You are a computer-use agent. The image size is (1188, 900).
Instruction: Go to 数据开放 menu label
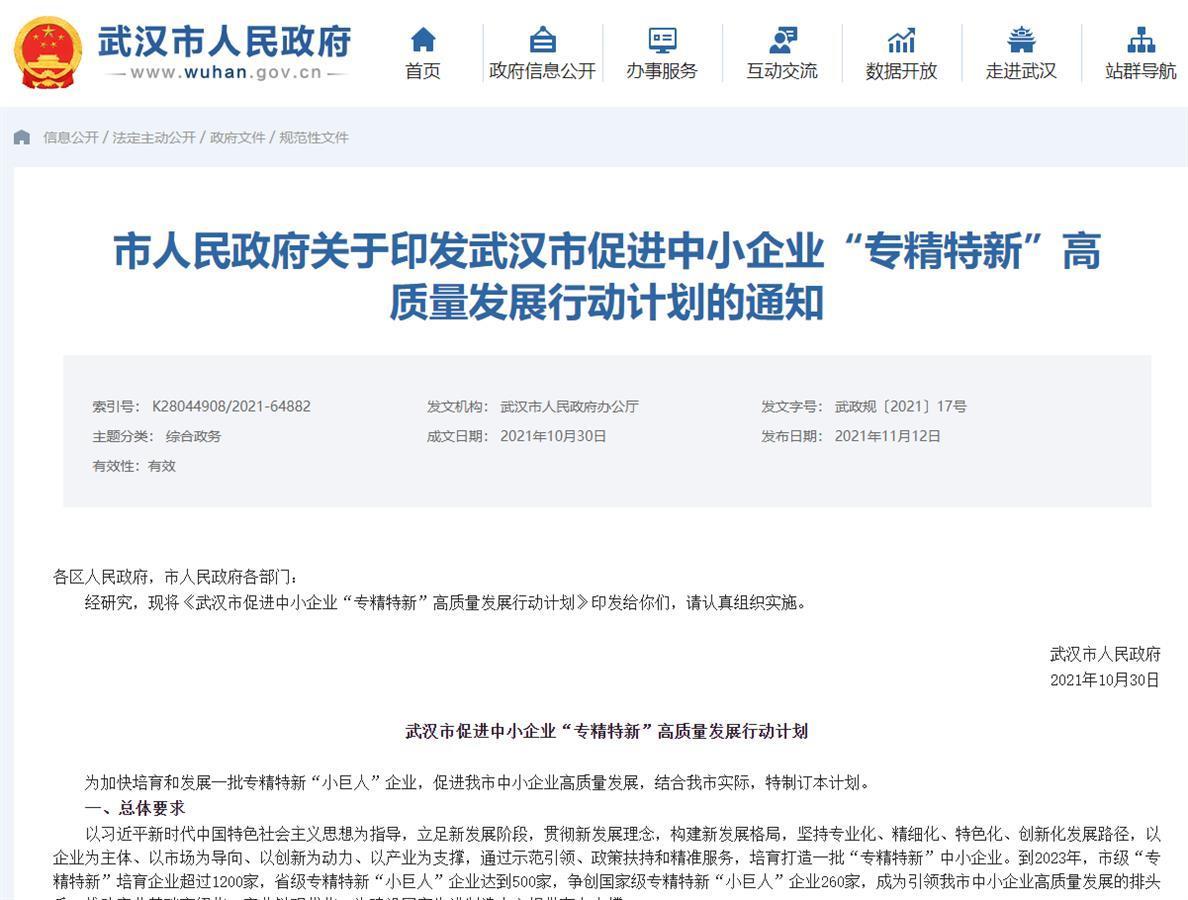901,71
